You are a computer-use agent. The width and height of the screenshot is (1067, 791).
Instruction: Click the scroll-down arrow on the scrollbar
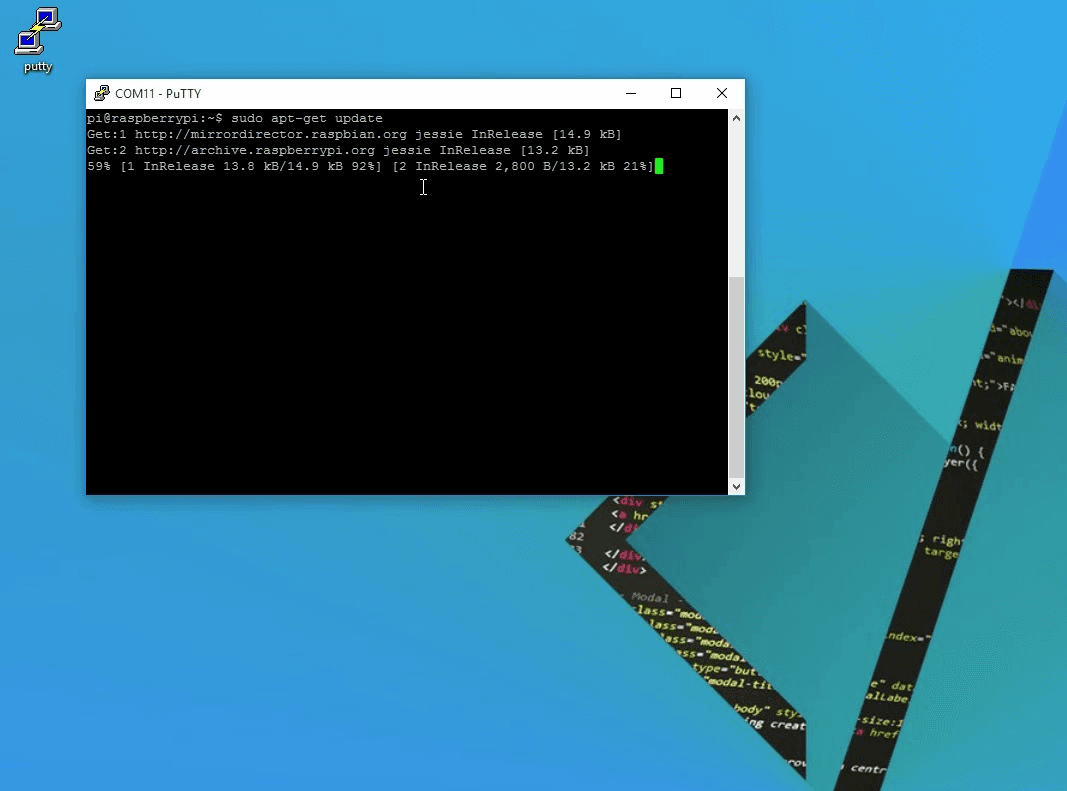[x=736, y=486]
